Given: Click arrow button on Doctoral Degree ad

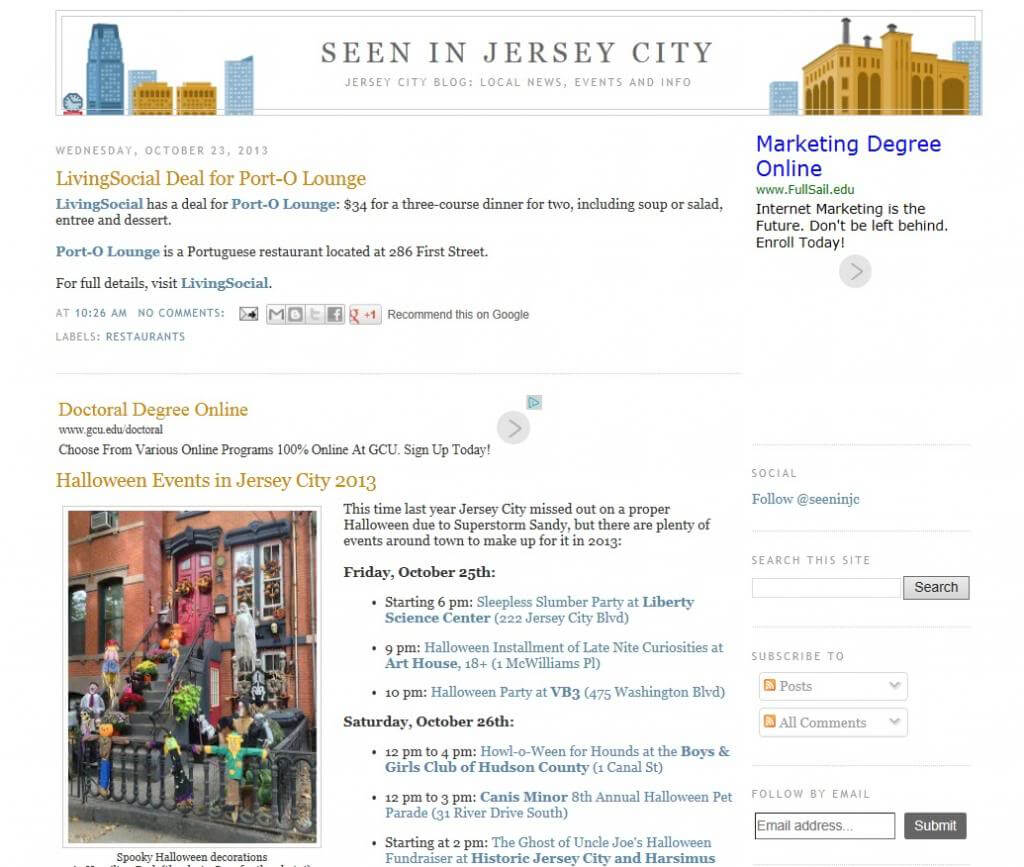Looking at the screenshot, I should [x=513, y=428].
